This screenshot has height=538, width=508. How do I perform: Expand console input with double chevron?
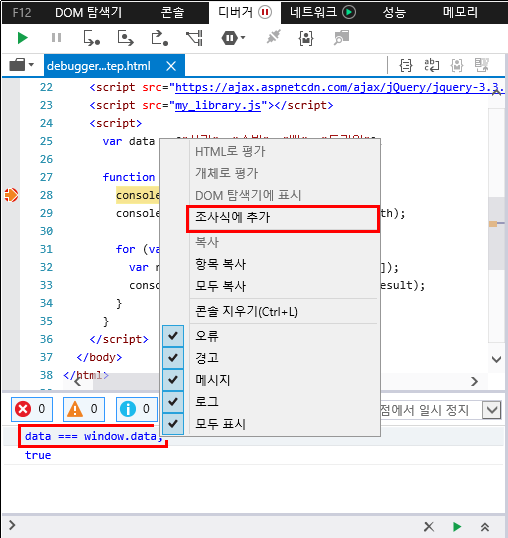tap(485, 526)
